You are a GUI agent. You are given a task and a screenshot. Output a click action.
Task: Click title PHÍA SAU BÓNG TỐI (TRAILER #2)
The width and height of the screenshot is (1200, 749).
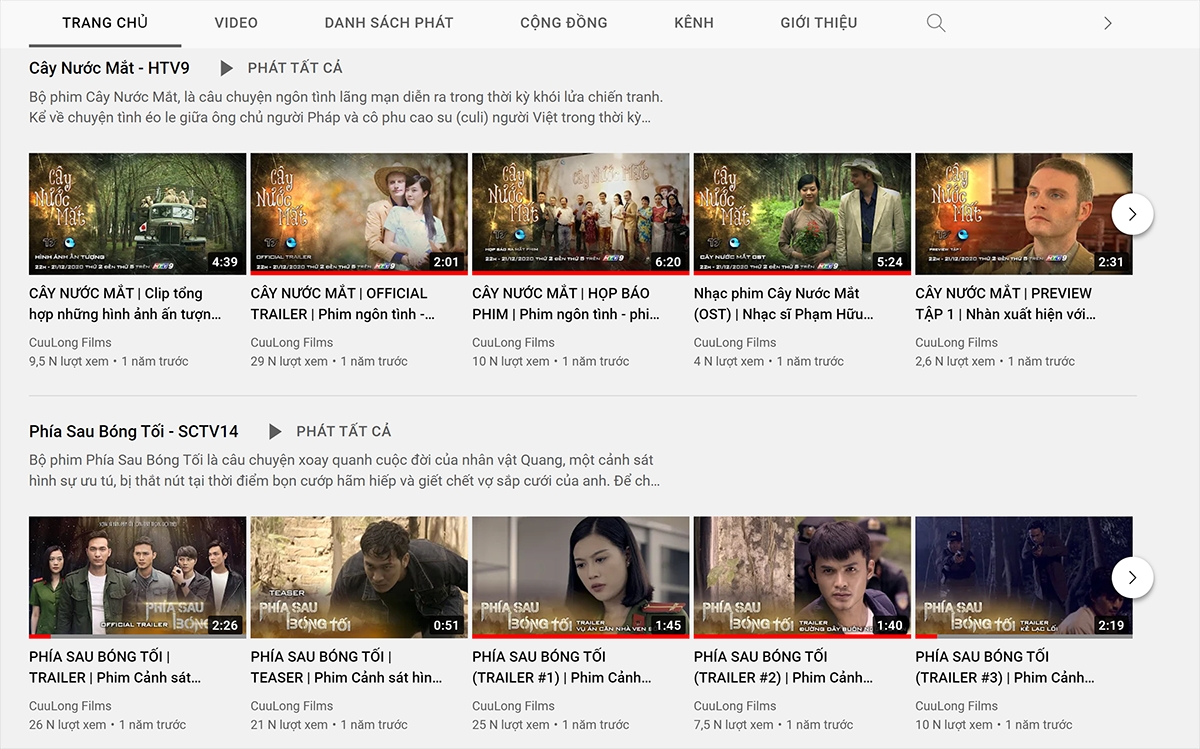[x=785, y=667]
